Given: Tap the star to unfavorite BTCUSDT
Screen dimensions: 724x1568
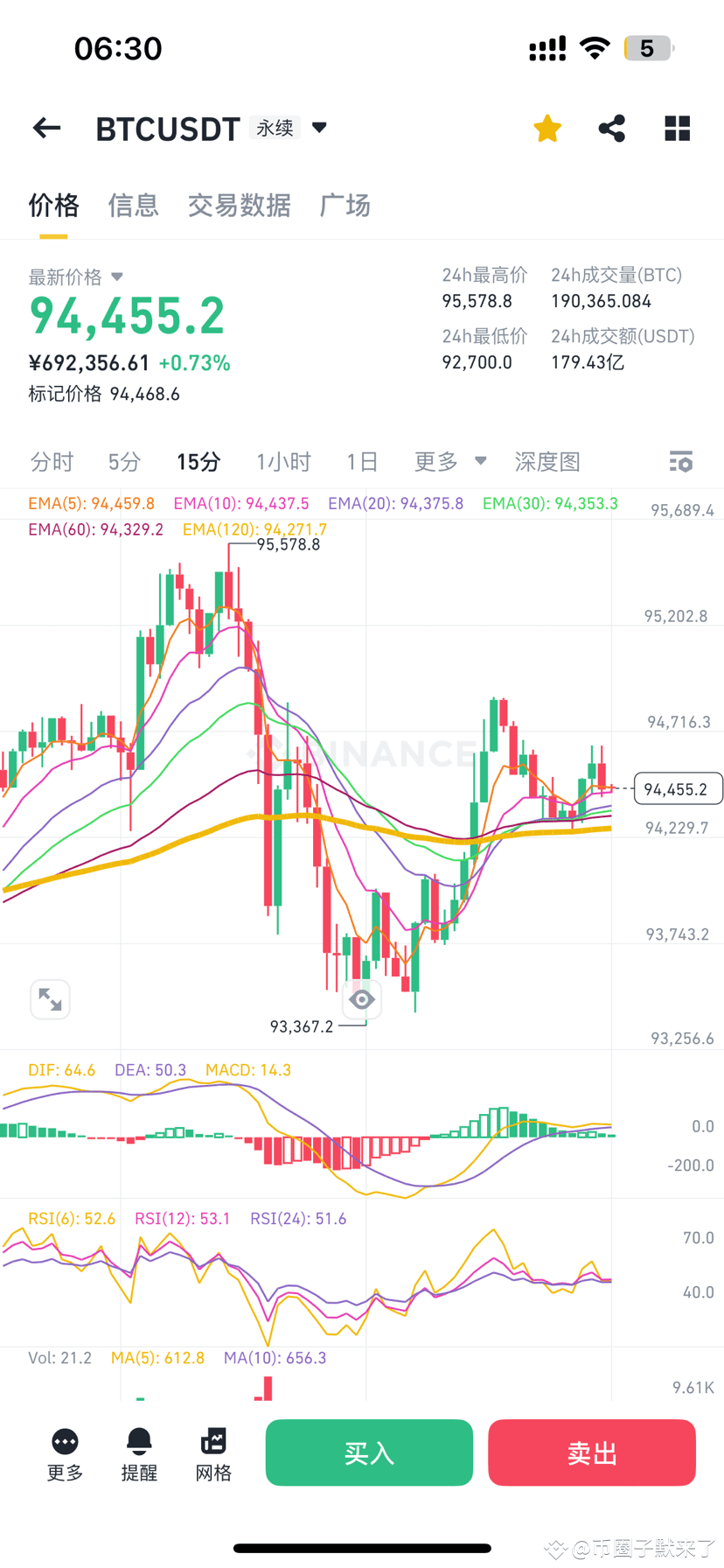Looking at the screenshot, I should [546, 128].
